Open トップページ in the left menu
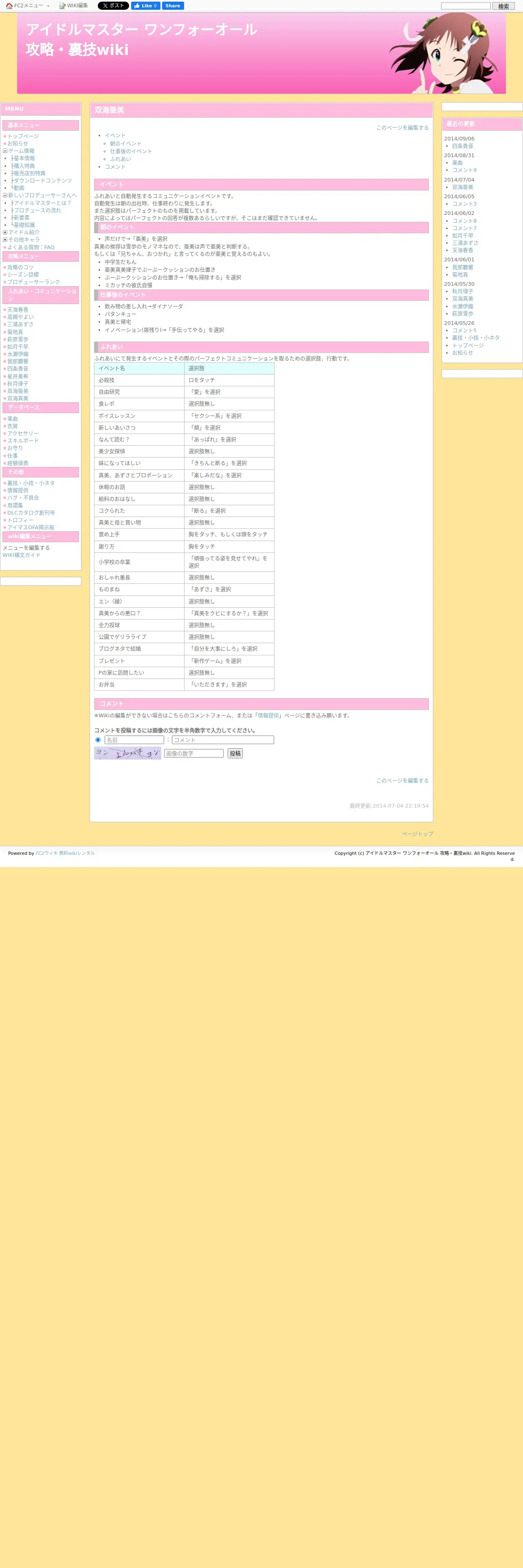523x1568 pixels. 22,136
